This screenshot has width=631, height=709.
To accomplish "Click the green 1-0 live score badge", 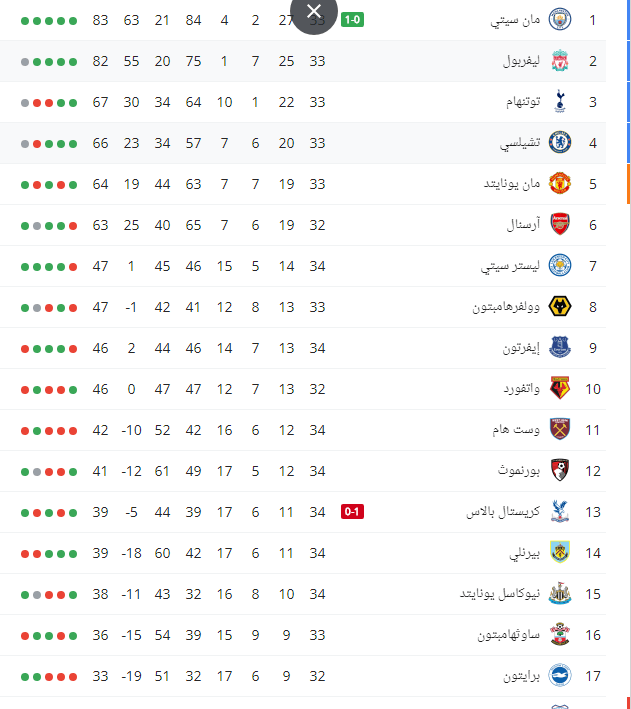I will pos(352,20).
